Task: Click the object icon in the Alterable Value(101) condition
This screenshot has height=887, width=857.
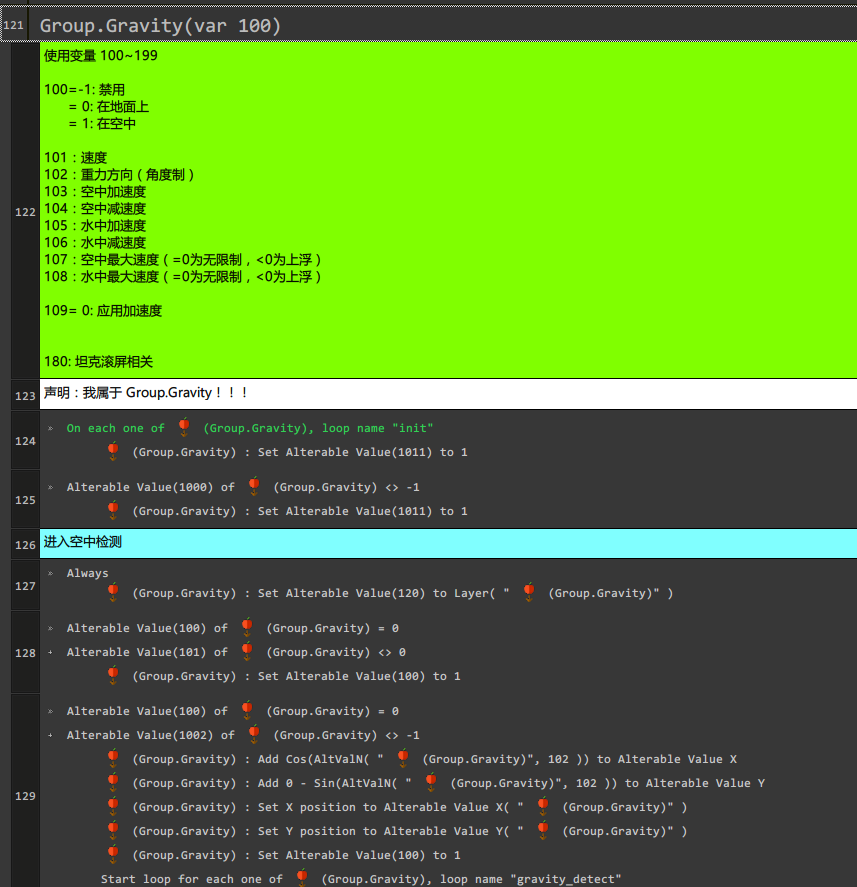Action: 247,651
